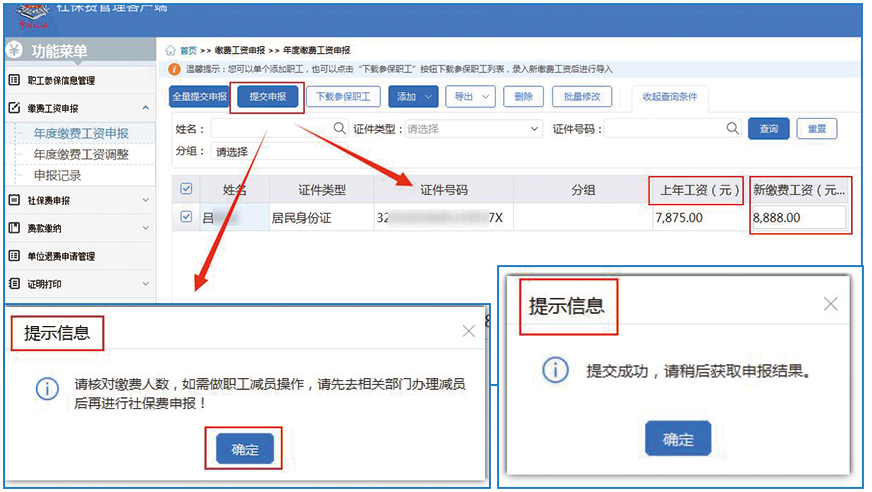Click the 证明打印 menu icon
Viewport: 872px width, 492px height.
tap(14, 284)
